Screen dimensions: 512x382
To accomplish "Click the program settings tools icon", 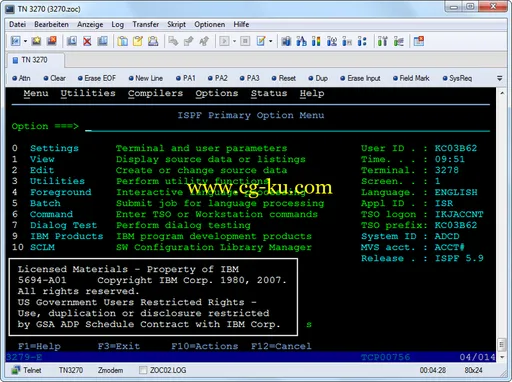I will (x=382, y=41).
